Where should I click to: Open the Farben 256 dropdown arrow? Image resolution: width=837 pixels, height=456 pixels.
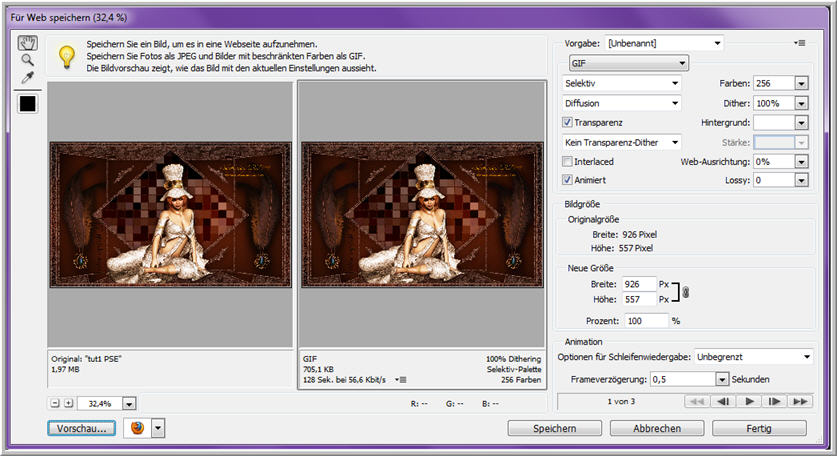click(x=801, y=83)
